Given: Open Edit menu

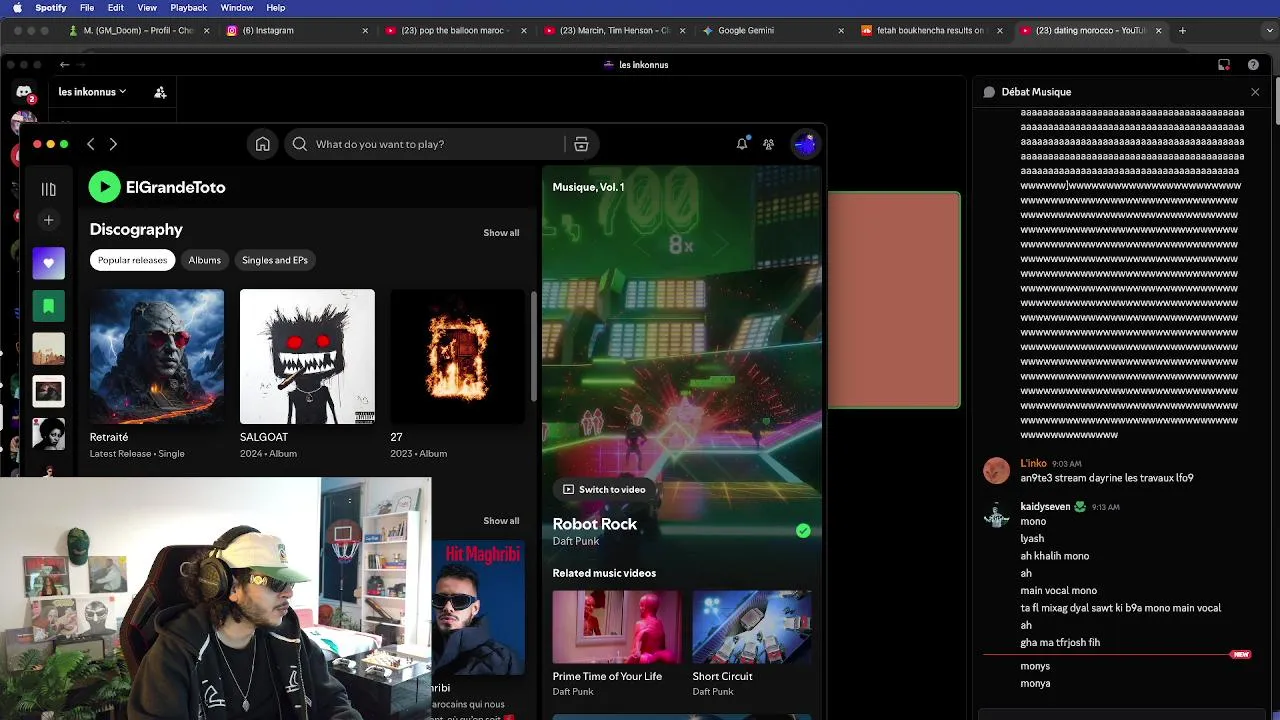Looking at the screenshot, I should pos(116,8).
